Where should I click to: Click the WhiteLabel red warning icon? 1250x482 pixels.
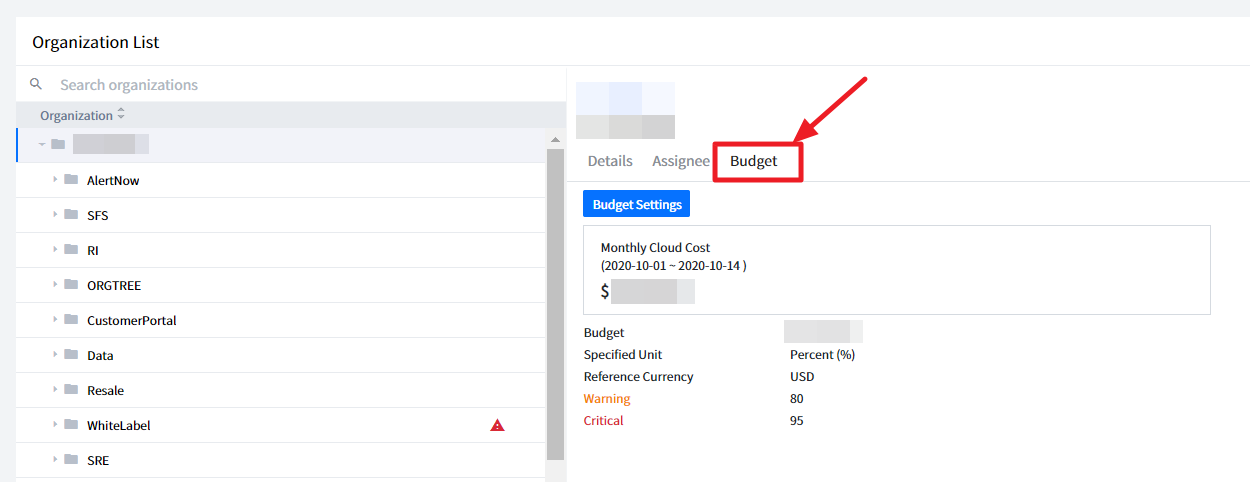coord(497,425)
